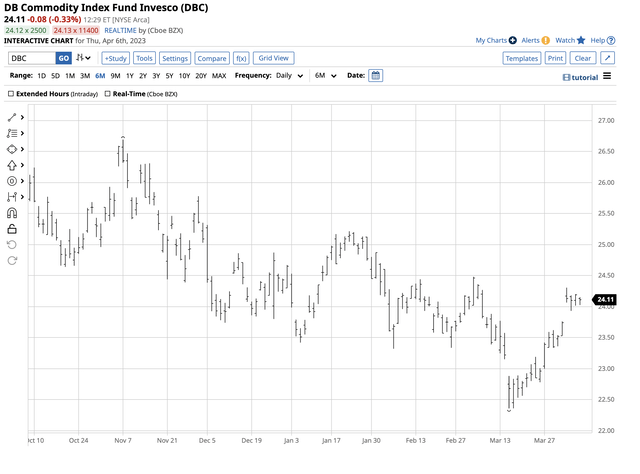The width and height of the screenshot is (640, 474).
Task: Open the date calendar picker icon
Action: click(x=376, y=76)
